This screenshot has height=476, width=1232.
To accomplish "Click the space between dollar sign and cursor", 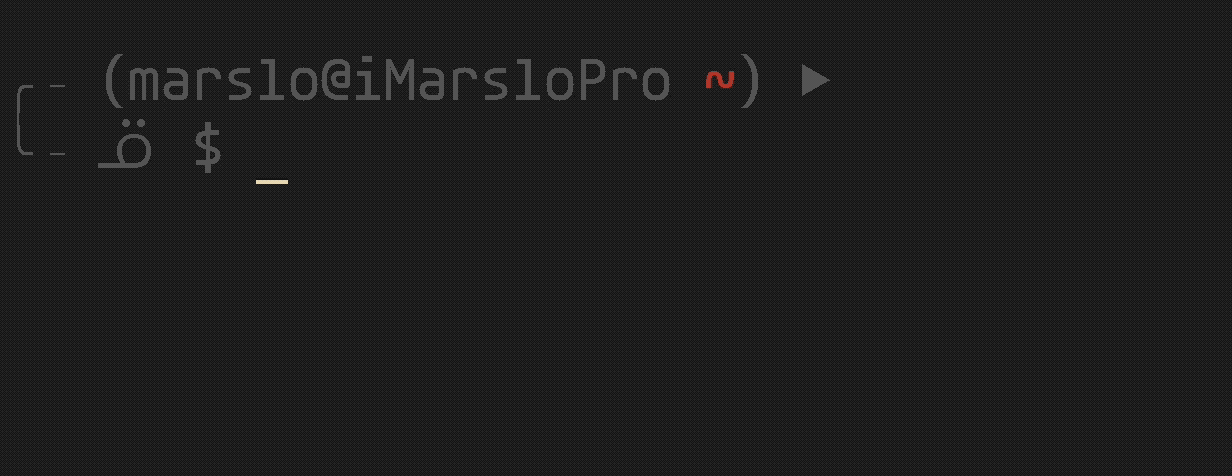I will (x=240, y=150).
